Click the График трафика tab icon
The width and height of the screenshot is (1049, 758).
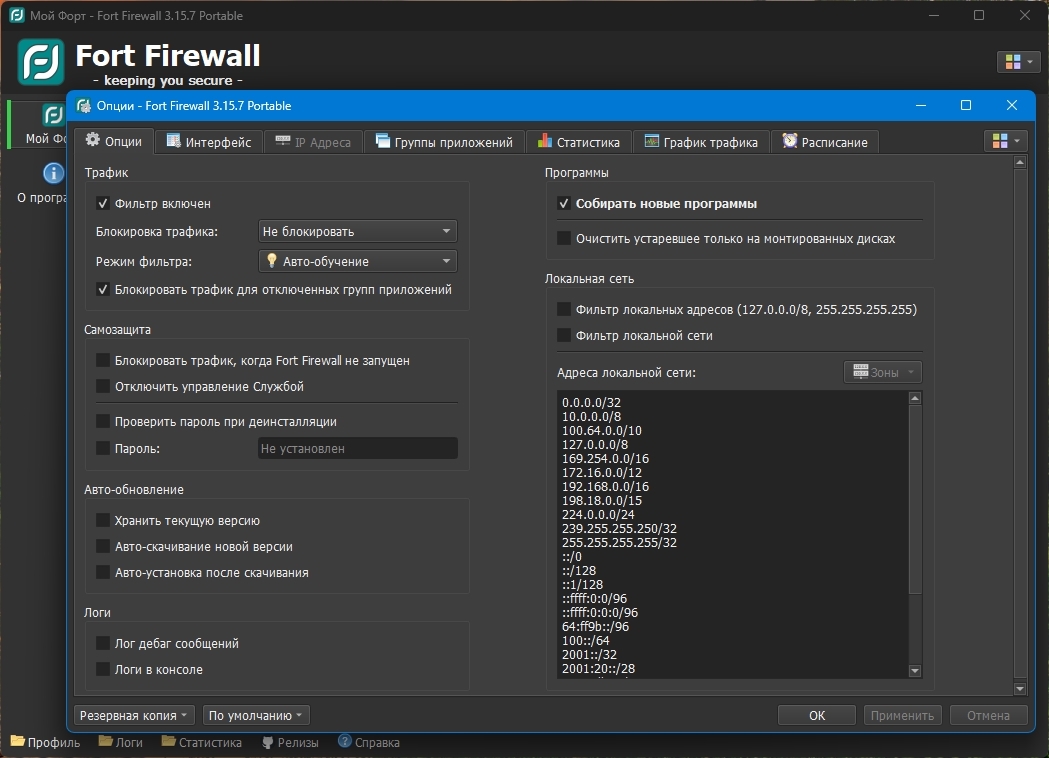click(652, 140)
